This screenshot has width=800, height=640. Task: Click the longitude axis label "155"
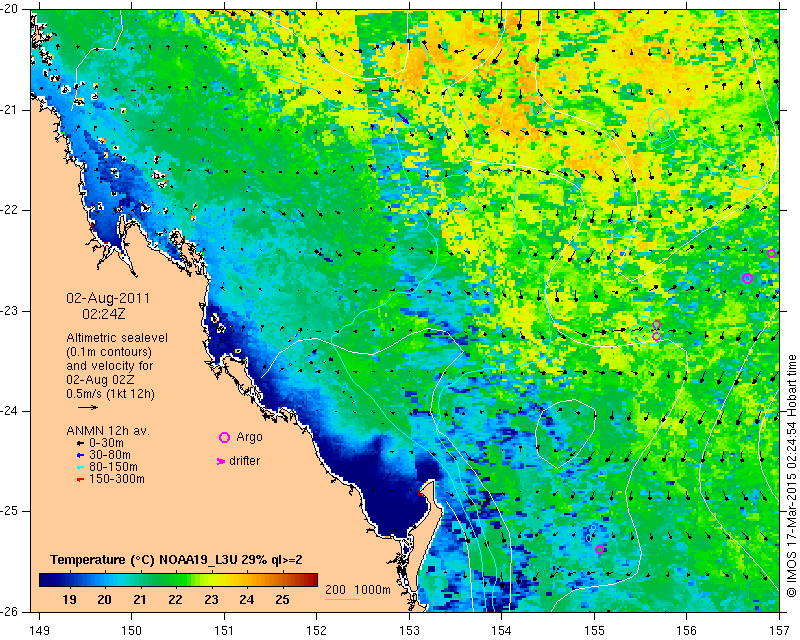click(x=594, y=630)
